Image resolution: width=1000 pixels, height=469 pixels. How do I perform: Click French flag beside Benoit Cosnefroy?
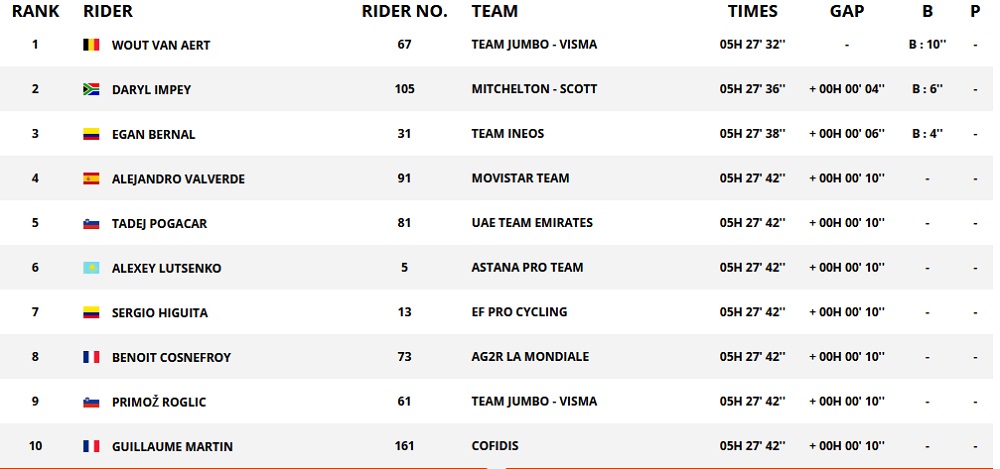91,357
